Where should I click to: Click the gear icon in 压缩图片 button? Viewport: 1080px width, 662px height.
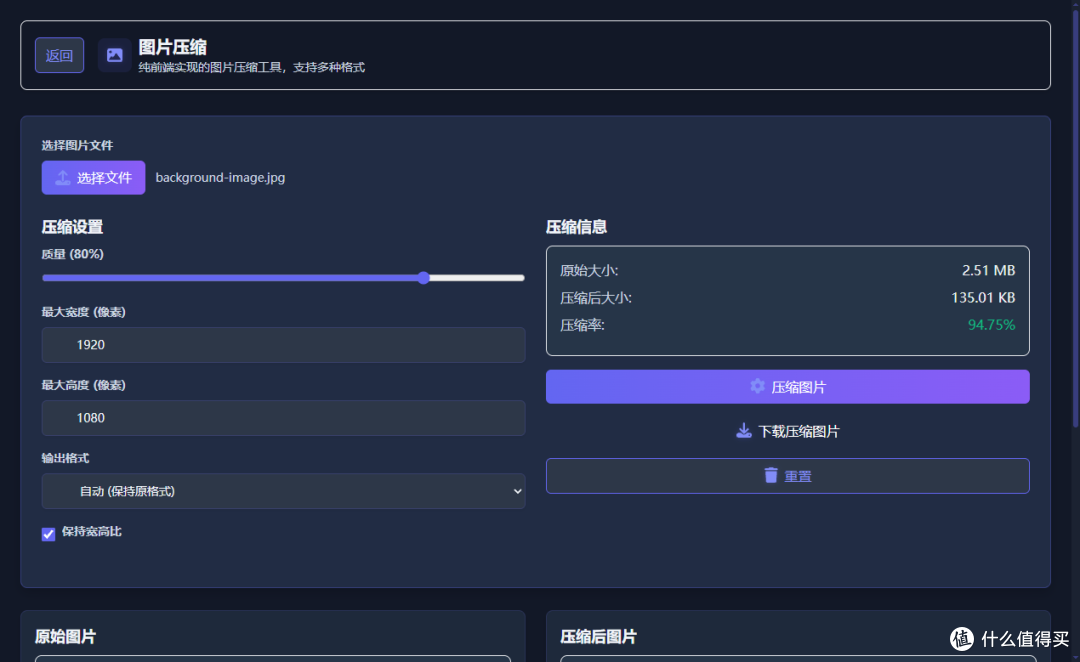tap(757, 386)
